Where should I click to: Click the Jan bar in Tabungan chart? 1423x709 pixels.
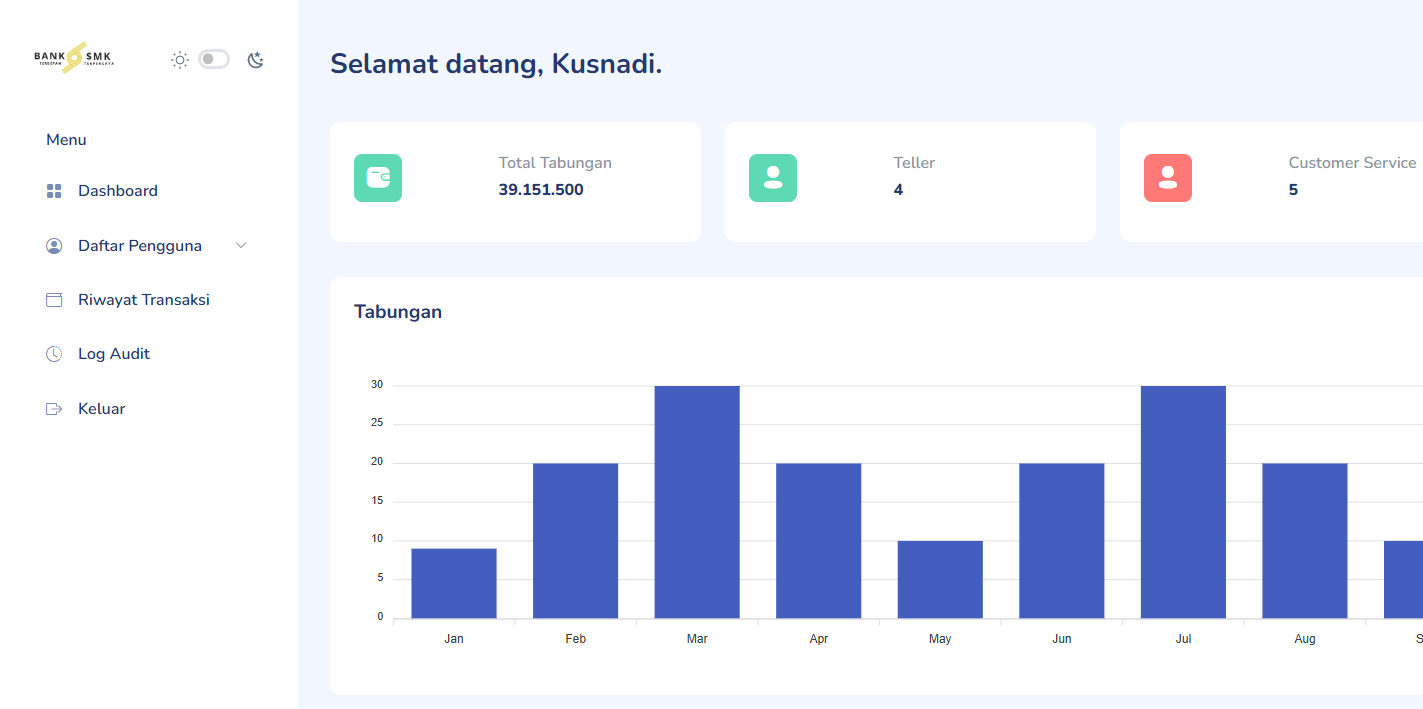pyautogui.click(x=454, y=583)
